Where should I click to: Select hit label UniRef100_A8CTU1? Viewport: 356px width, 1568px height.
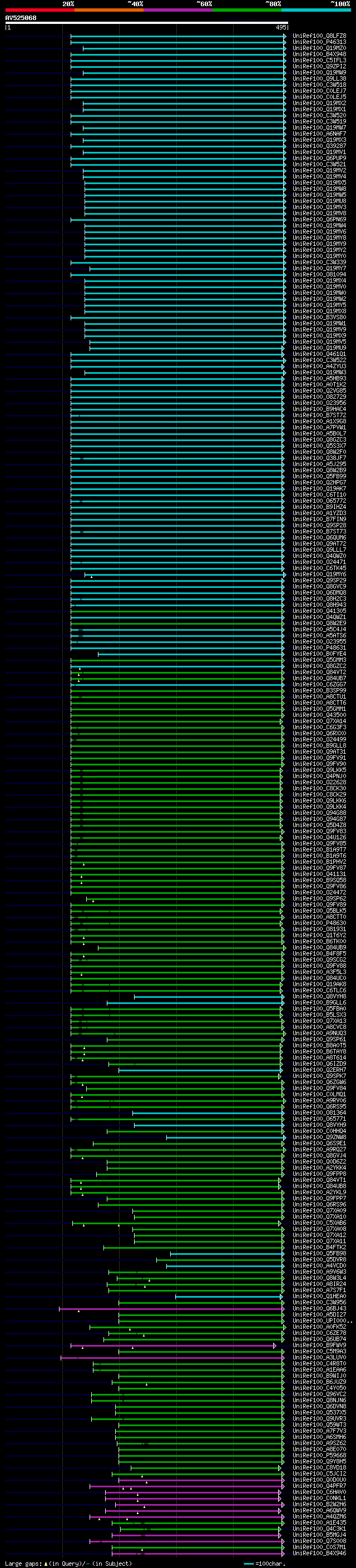319,696
